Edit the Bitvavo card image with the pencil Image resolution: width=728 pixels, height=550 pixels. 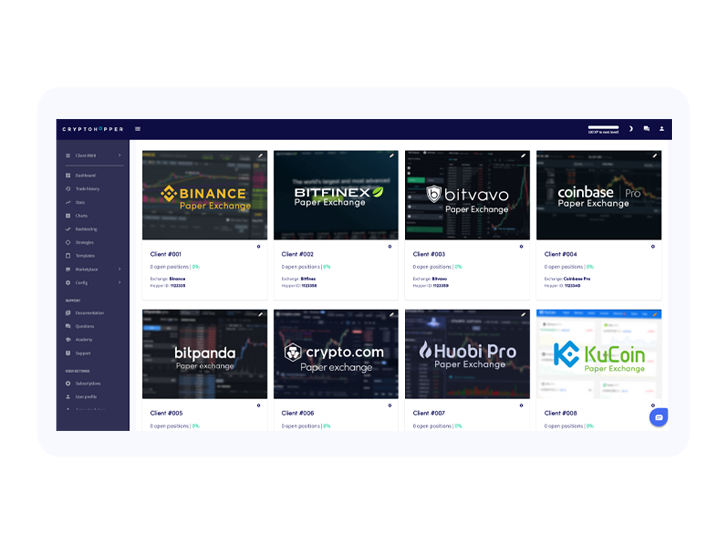pos(523,156)
